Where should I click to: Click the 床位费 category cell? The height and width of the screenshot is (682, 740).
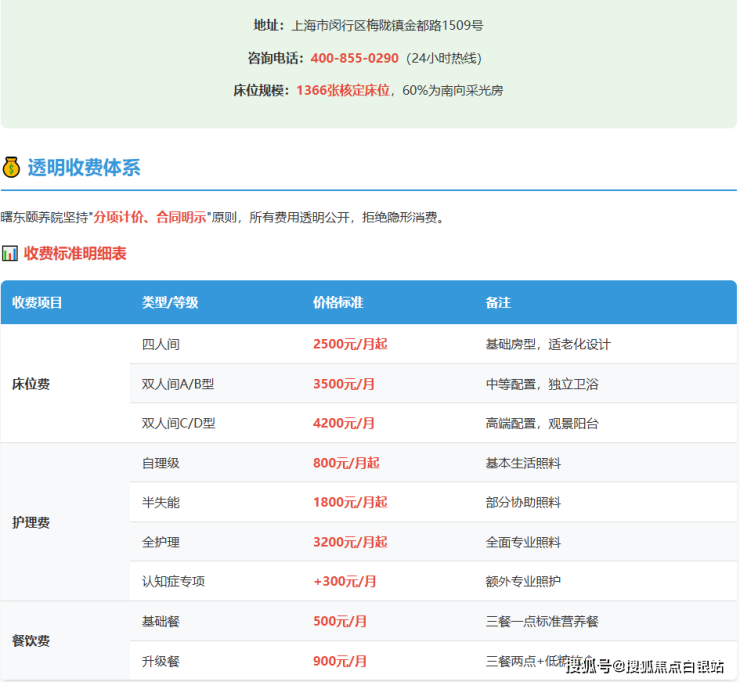30,383
